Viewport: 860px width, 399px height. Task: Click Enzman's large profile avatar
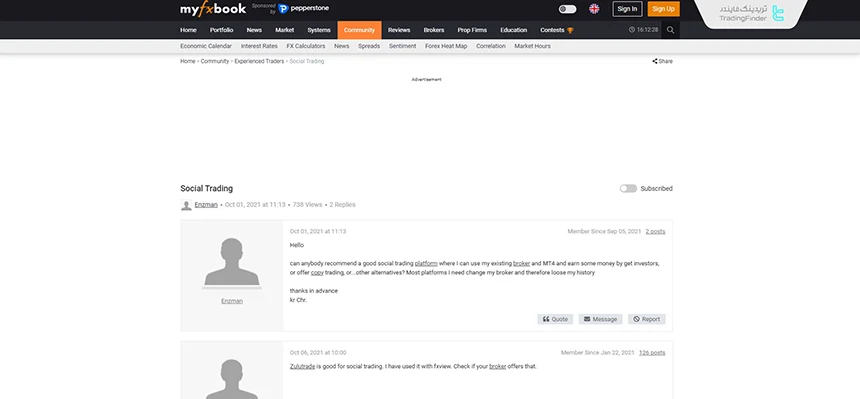(x=231, y=262)
